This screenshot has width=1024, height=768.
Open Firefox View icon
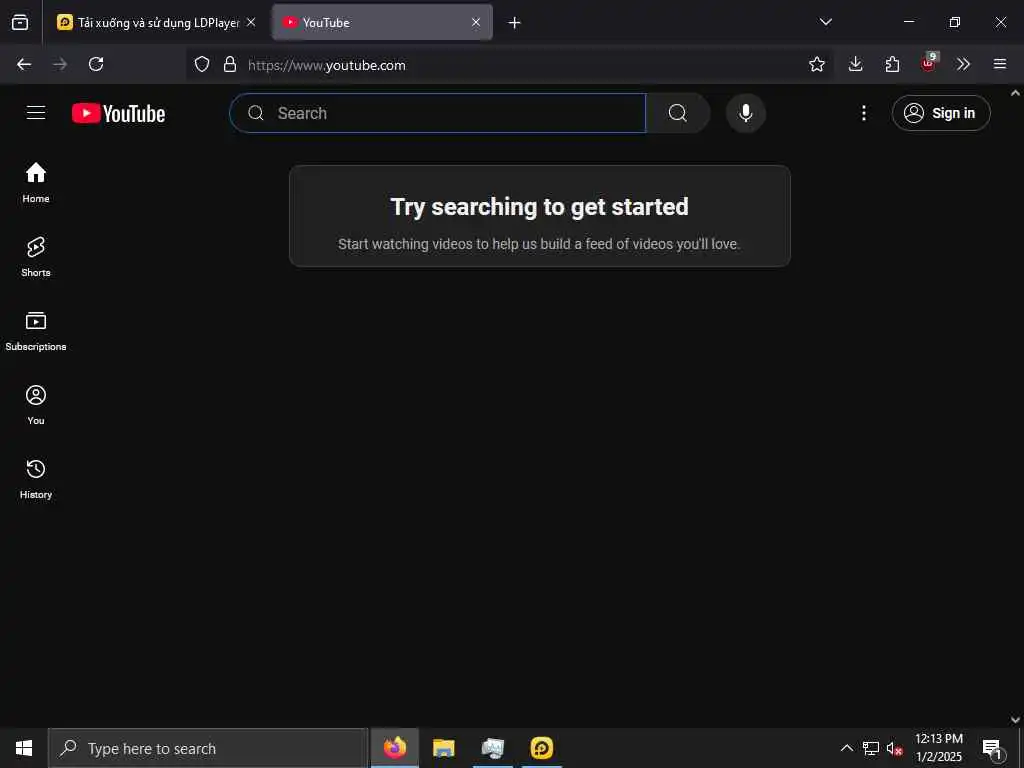pos(20,22)
